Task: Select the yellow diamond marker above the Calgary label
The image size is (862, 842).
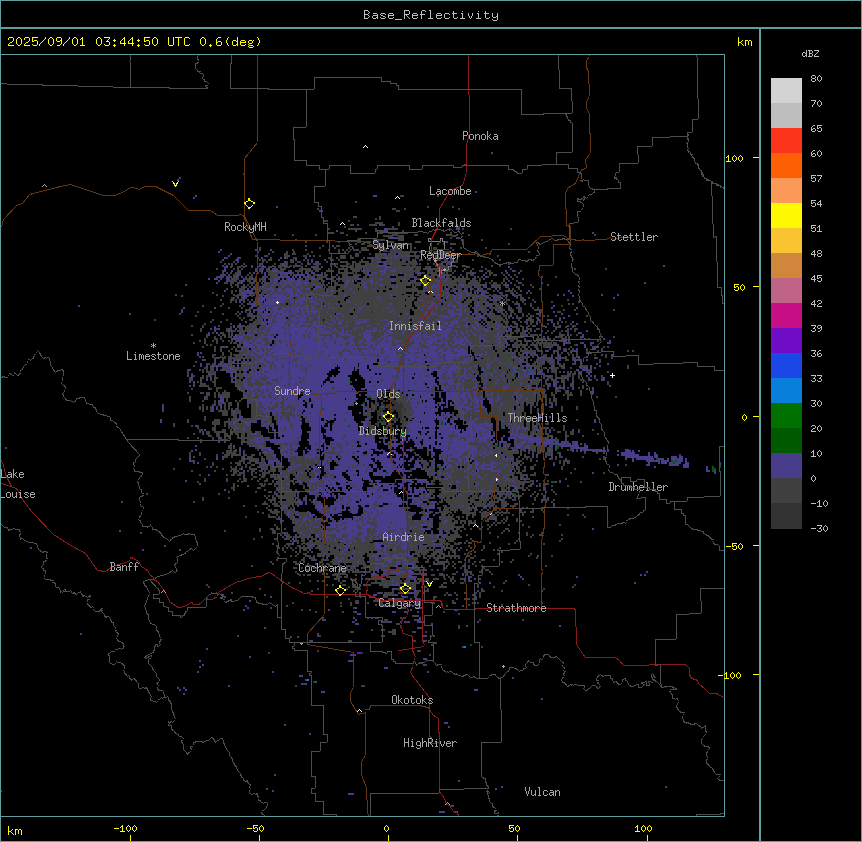Action: [405, 589]
